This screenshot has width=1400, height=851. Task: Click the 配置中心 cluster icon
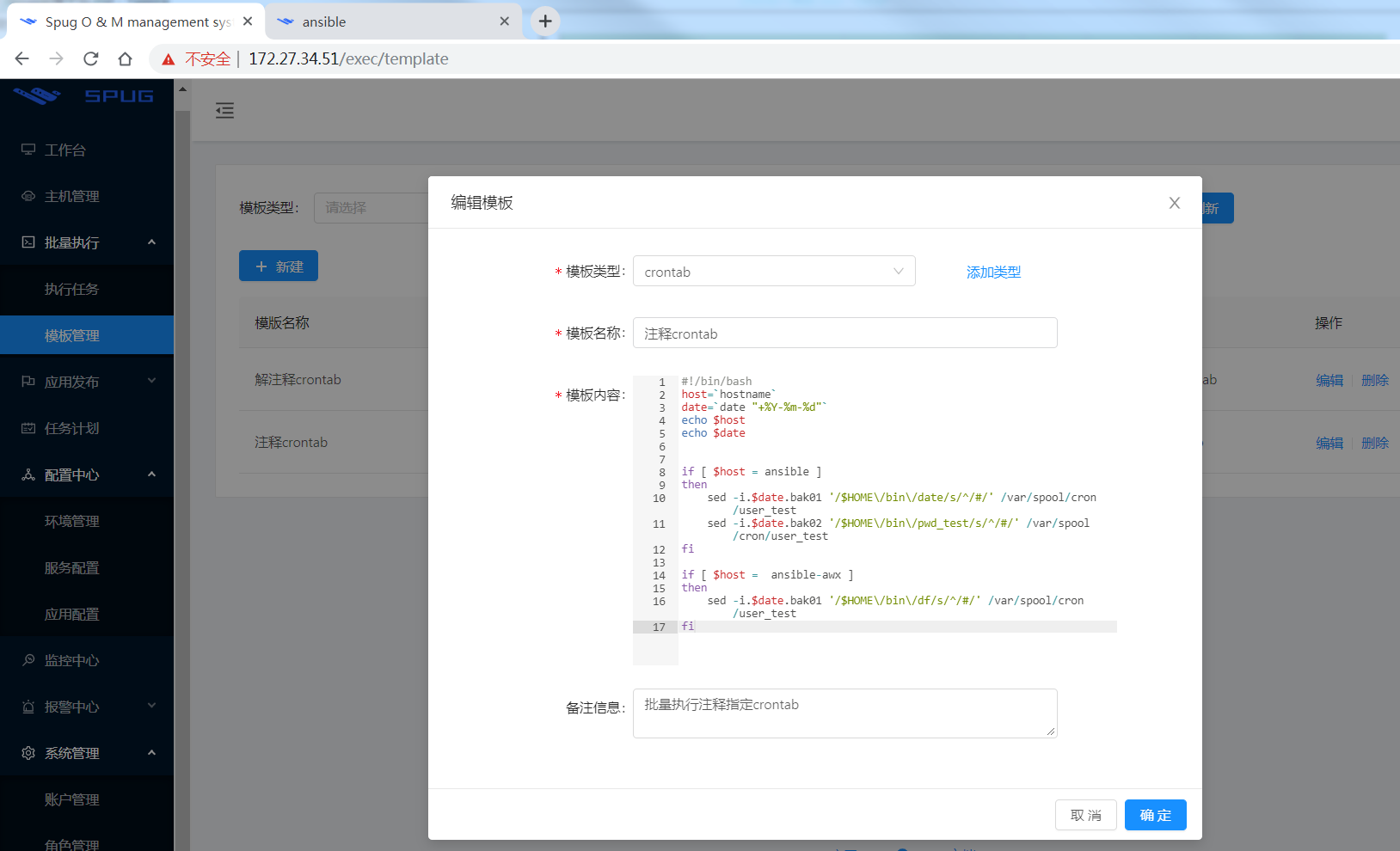[28, 474]
